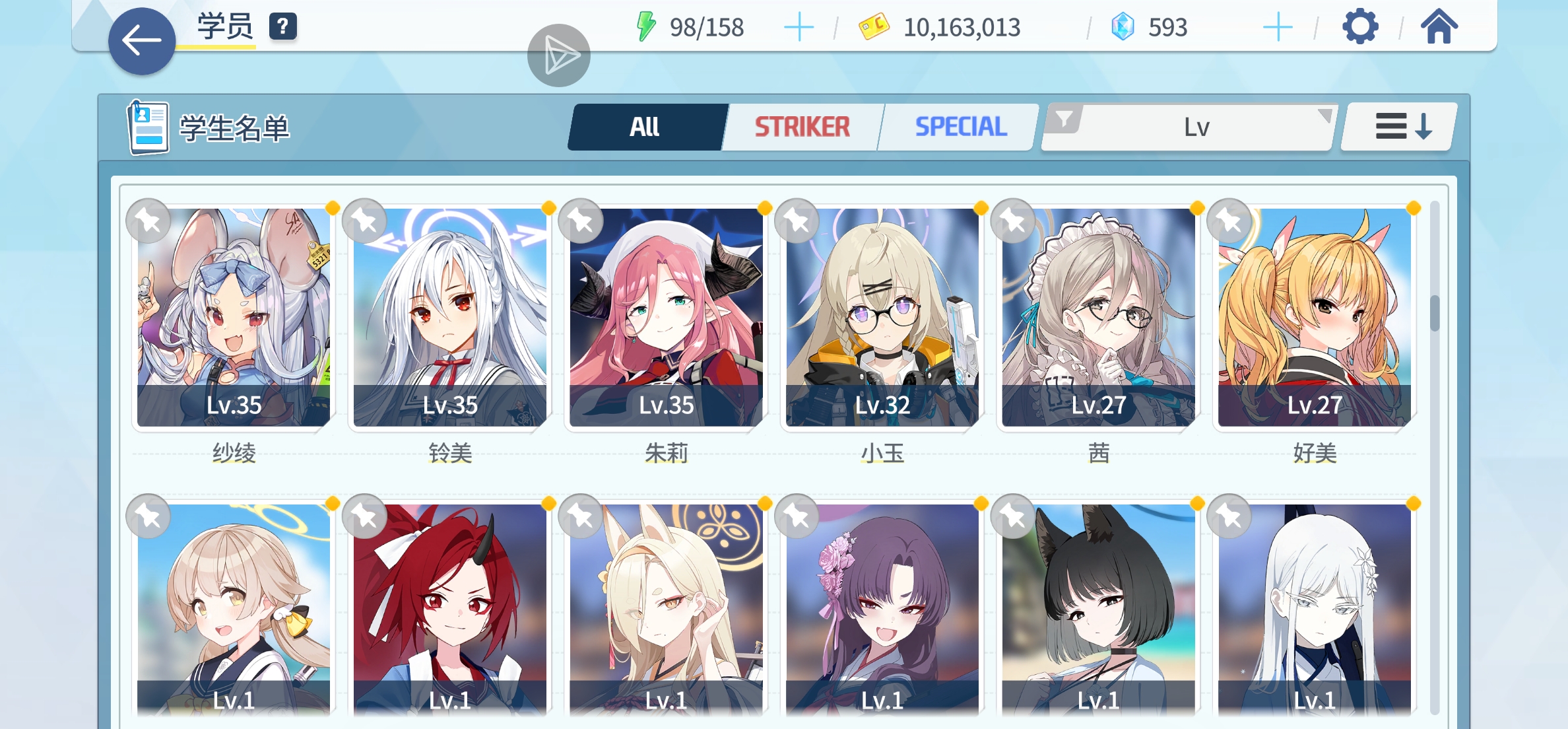1568x729 pixels.
Task: Open the filter funnel icon
Action: tap(1064, 120)
